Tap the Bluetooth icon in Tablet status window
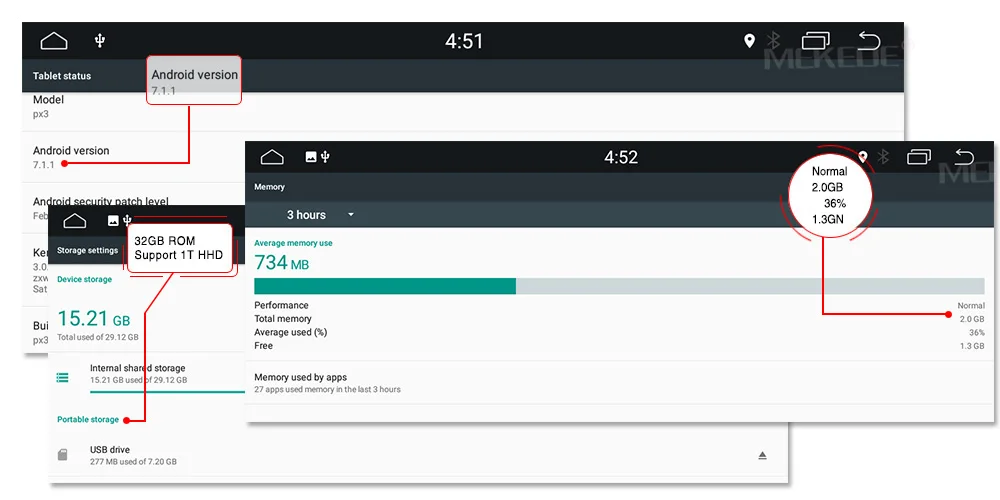 (x=774, y=41)
